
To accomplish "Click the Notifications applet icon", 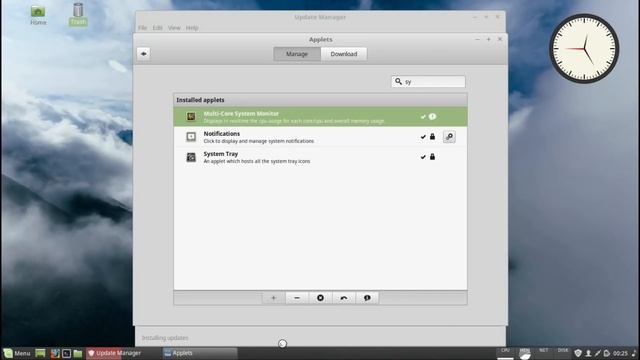I will coord(191,137).
